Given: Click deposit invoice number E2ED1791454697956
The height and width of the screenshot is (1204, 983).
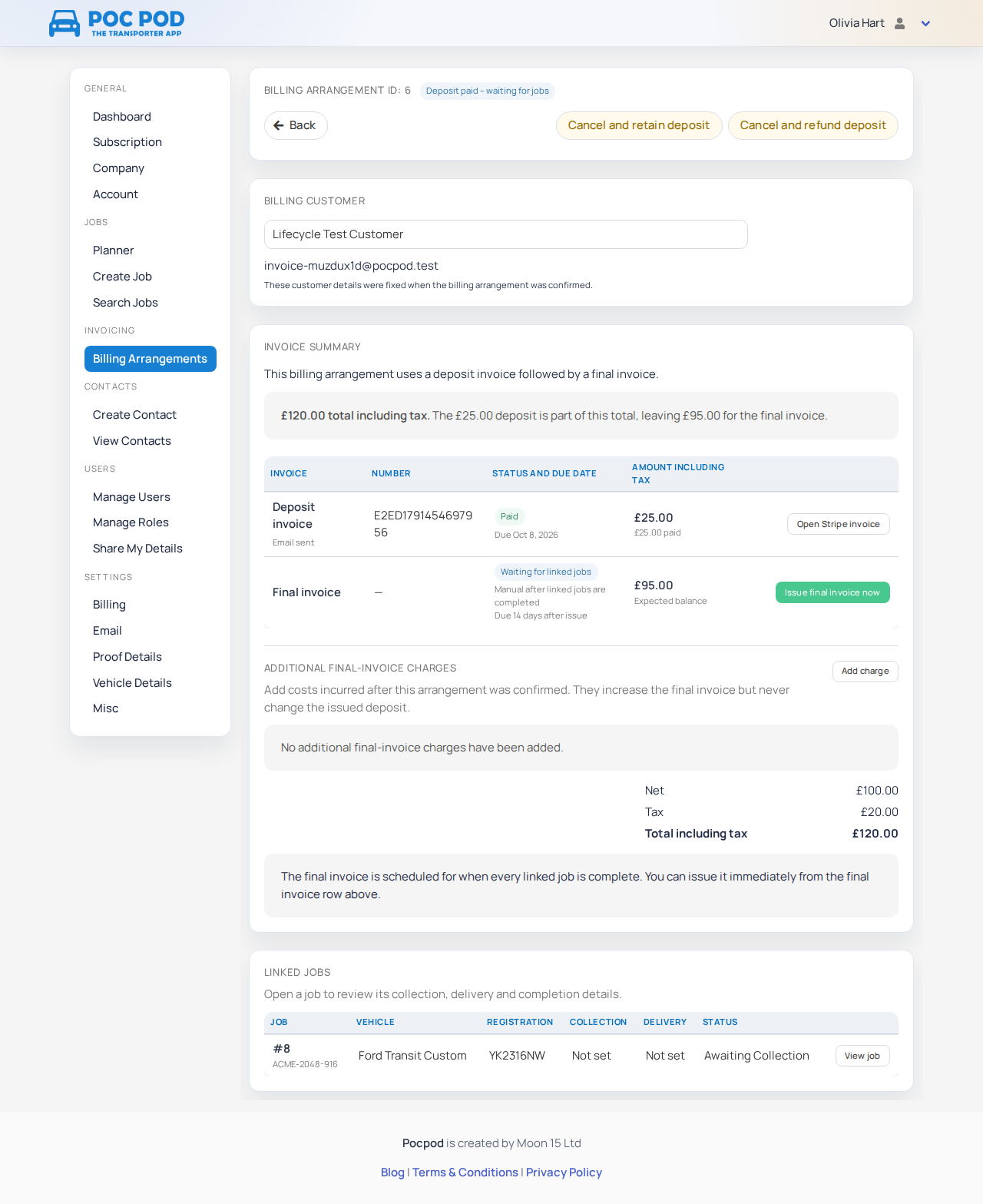Looking at the screenshot, I should pyautogui.click(x=423, y=524).
